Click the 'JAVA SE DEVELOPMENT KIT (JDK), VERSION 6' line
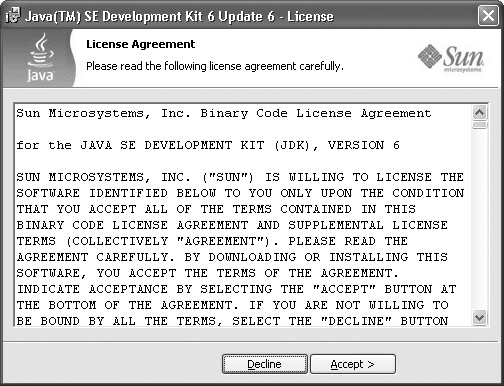The height and width of the screenshot is (386, 504). click(x=208, y=145)
